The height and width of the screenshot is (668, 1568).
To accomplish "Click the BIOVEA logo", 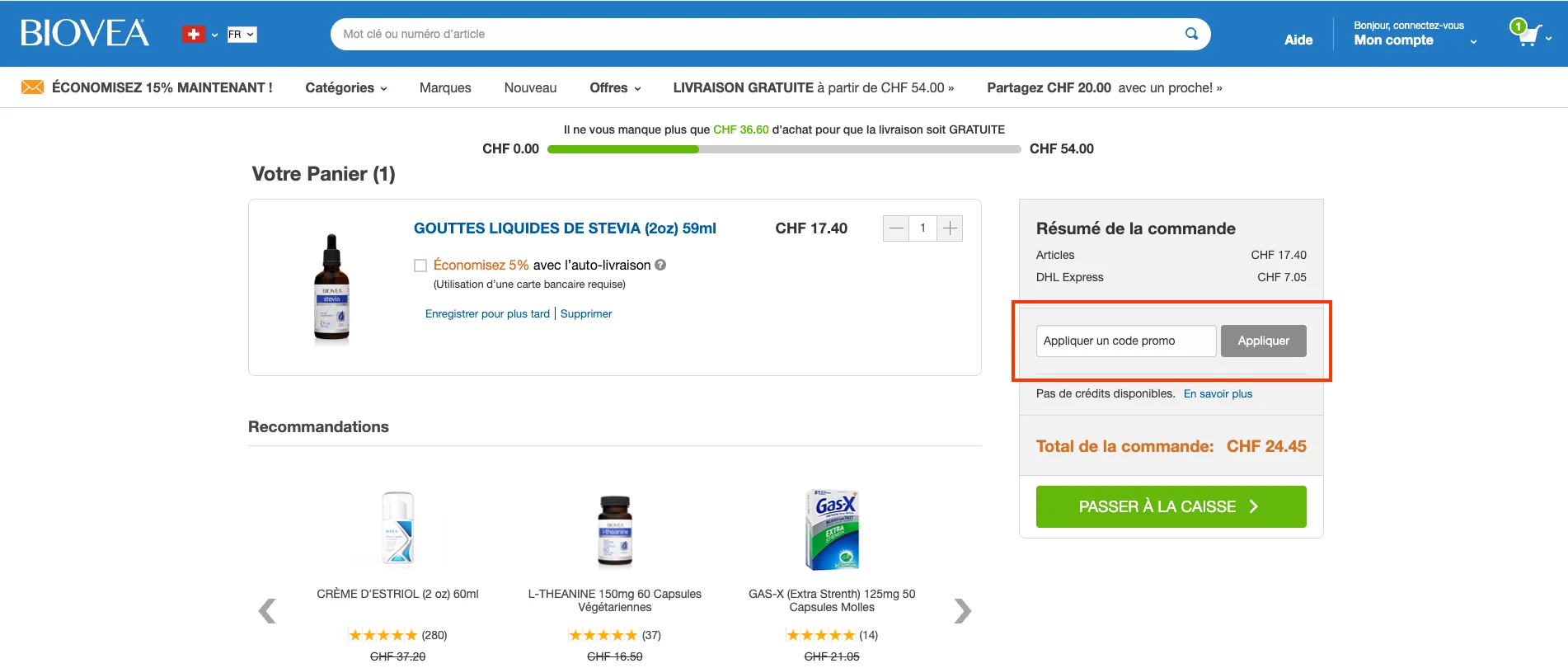I will 85,31.
